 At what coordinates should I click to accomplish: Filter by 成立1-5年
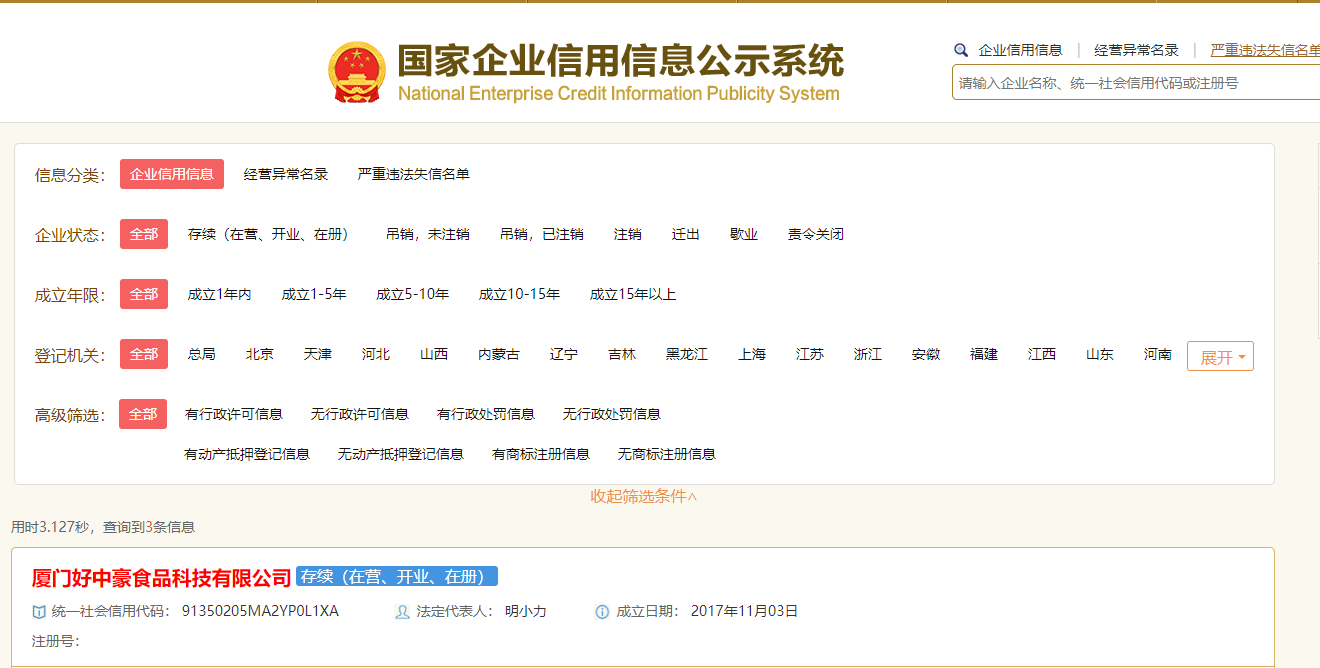click(314, 294)
